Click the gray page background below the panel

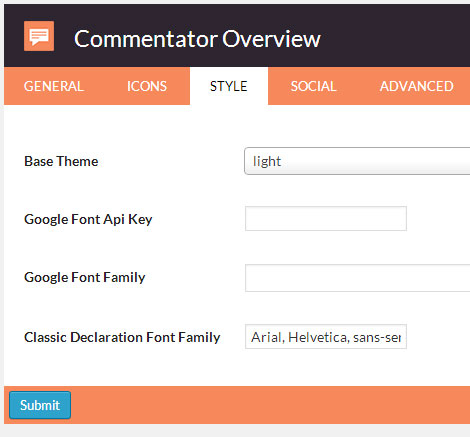233,431
